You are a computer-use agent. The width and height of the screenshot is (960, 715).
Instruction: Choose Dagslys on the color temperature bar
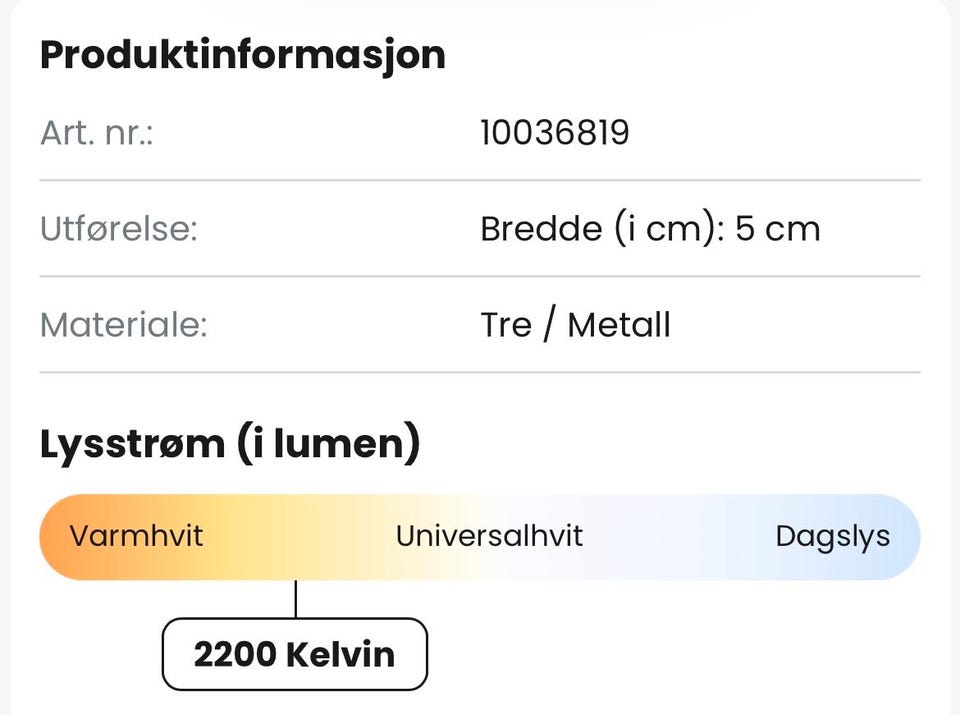[x=832, y=536]
